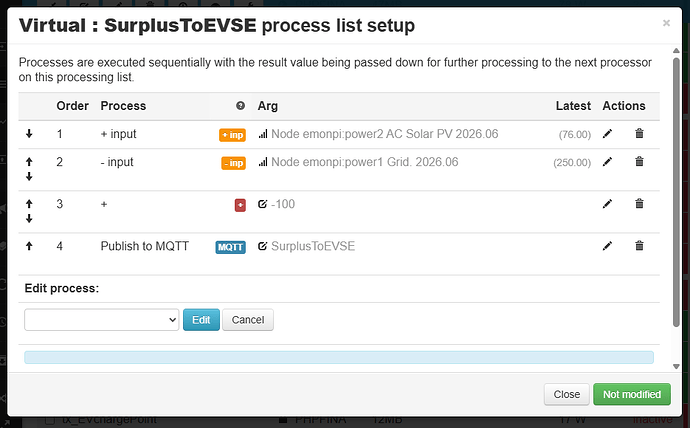Screen dimensions: 690x428
Task: Move process 1 '+ input' down
Action: [x=29, y=134]
